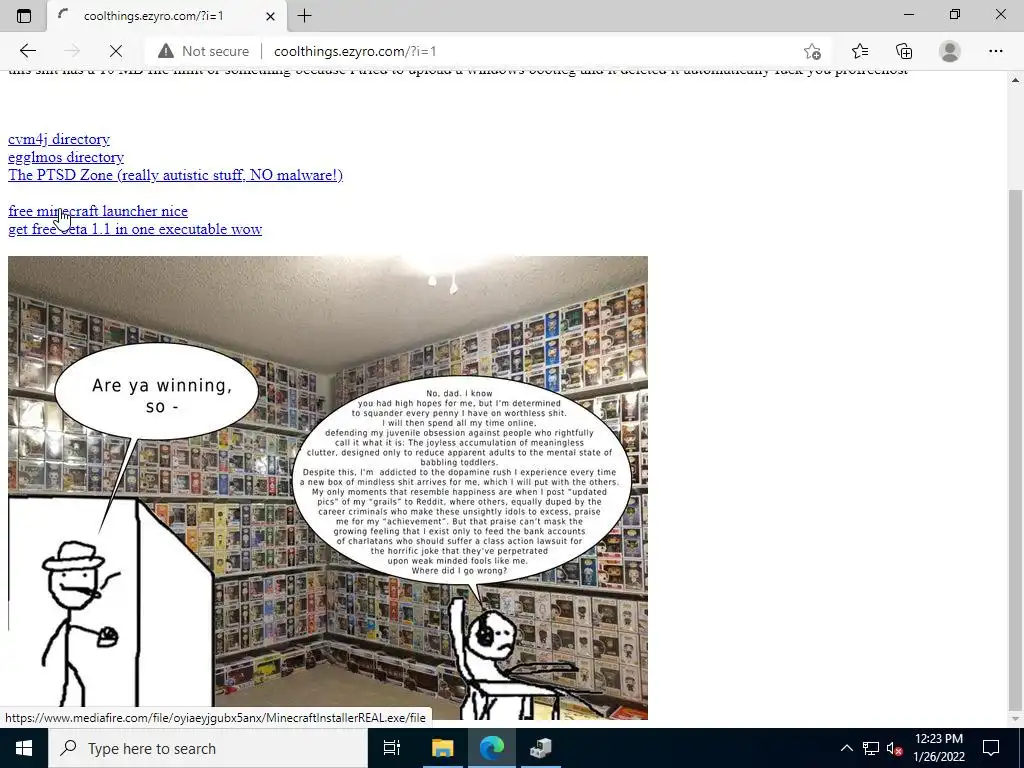Screen dimensions: 1024x768
Task: Open Task View from taskbar
Action: tap(392, 748)
